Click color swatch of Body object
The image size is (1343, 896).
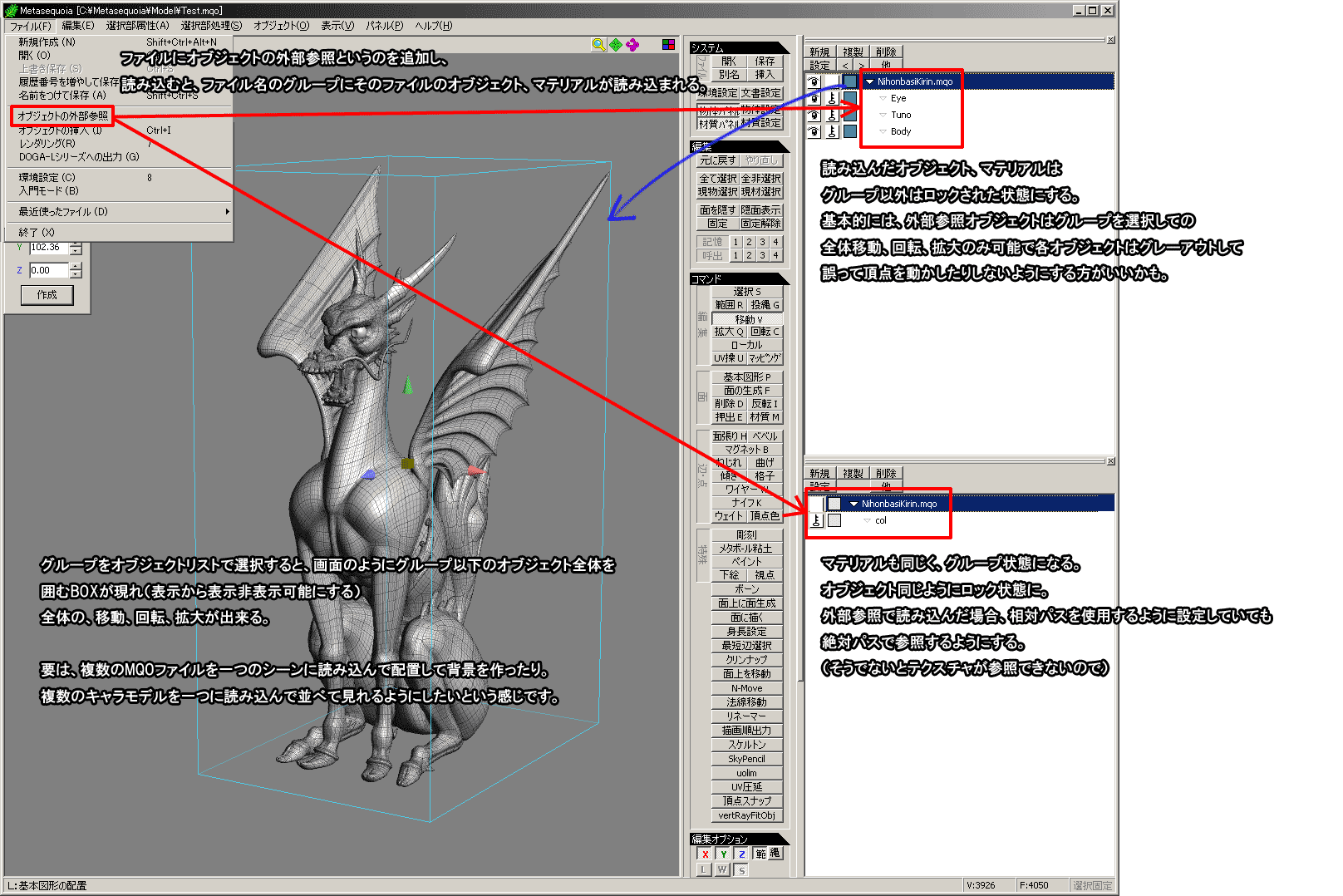(x=850, y=131)
